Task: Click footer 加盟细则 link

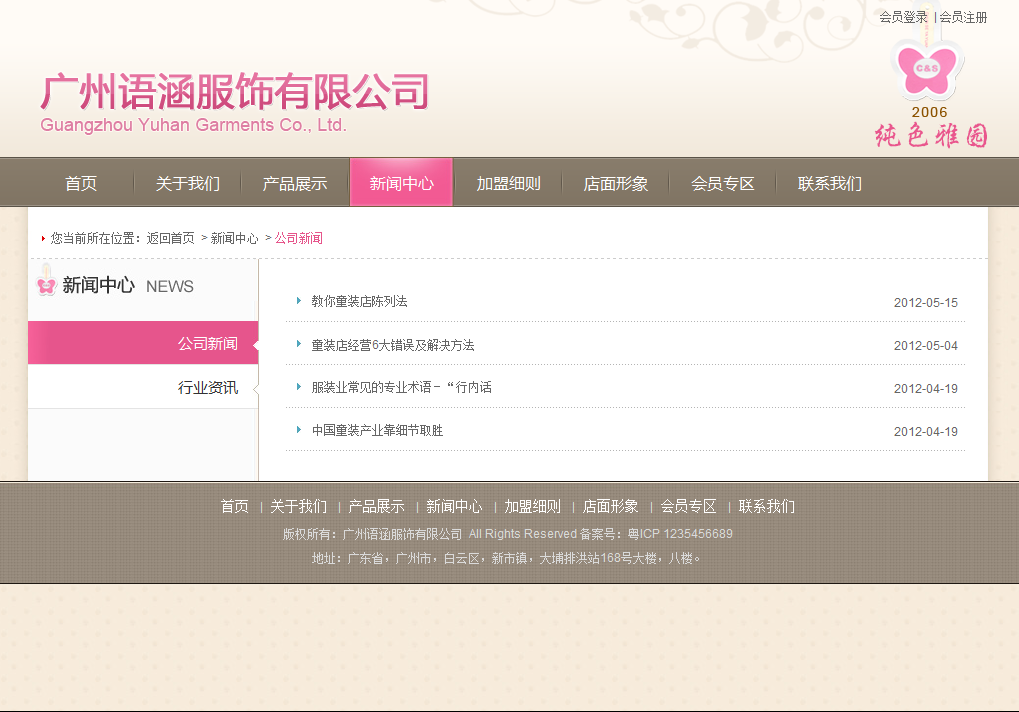Action: pyautogui.click(x=532, y=506)
